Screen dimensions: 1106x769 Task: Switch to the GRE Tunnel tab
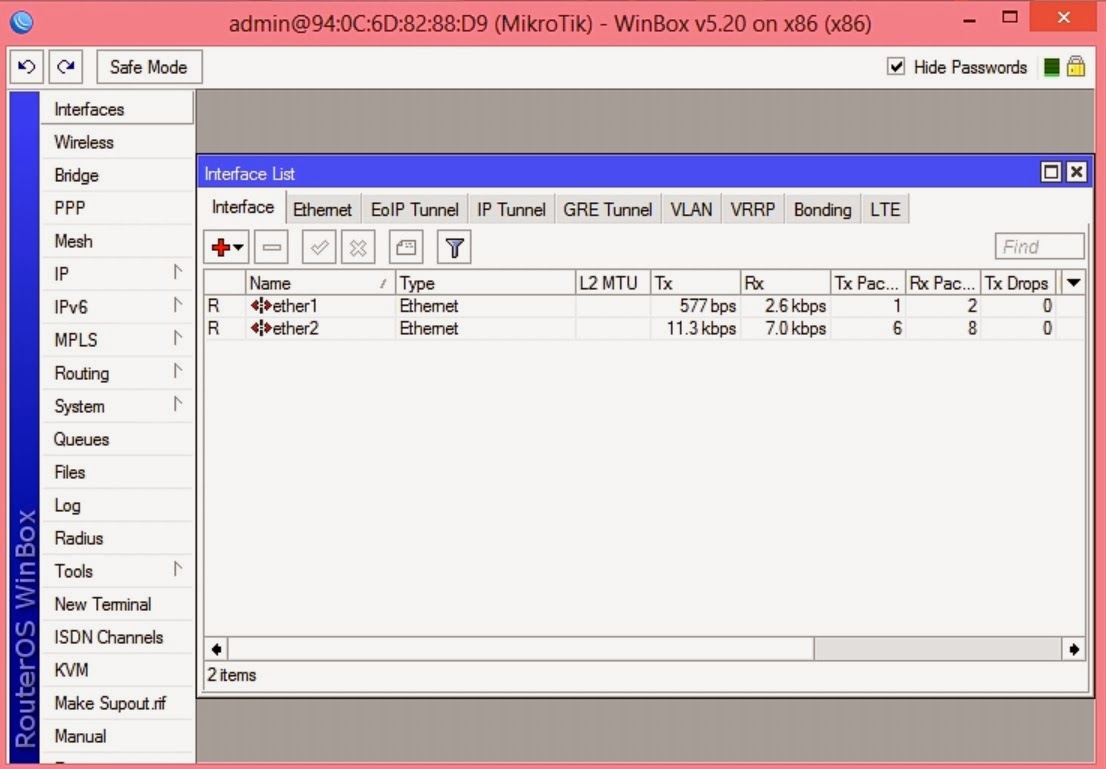coord(608,210)
